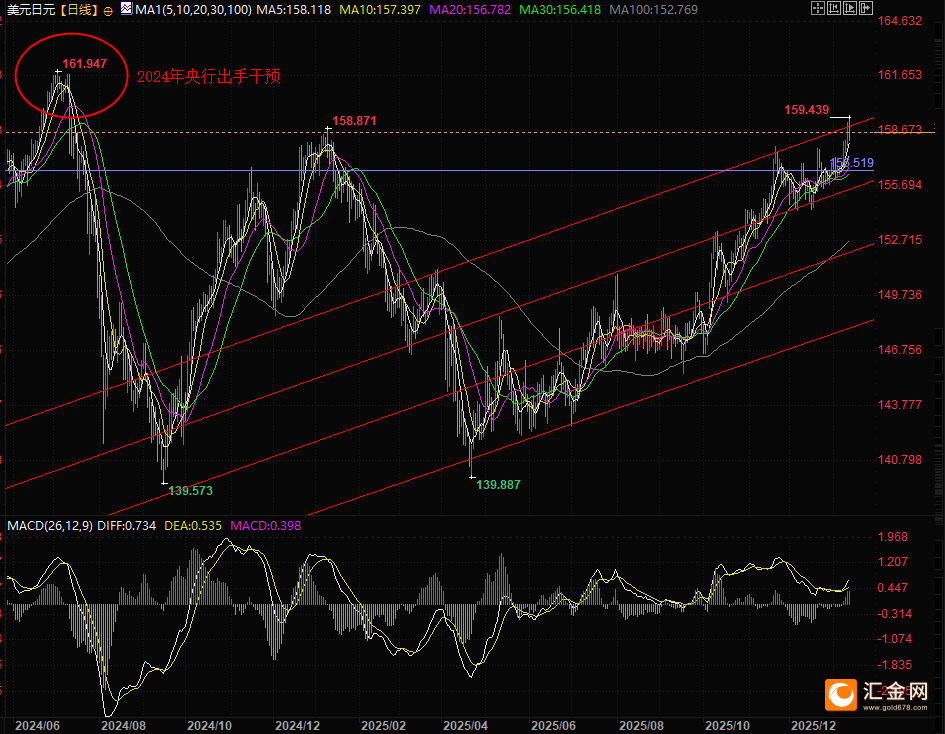Viewport: 945px width, 734px height.
Task: Click the 161.947 high price marker
Action: click(x=84, y=64)
